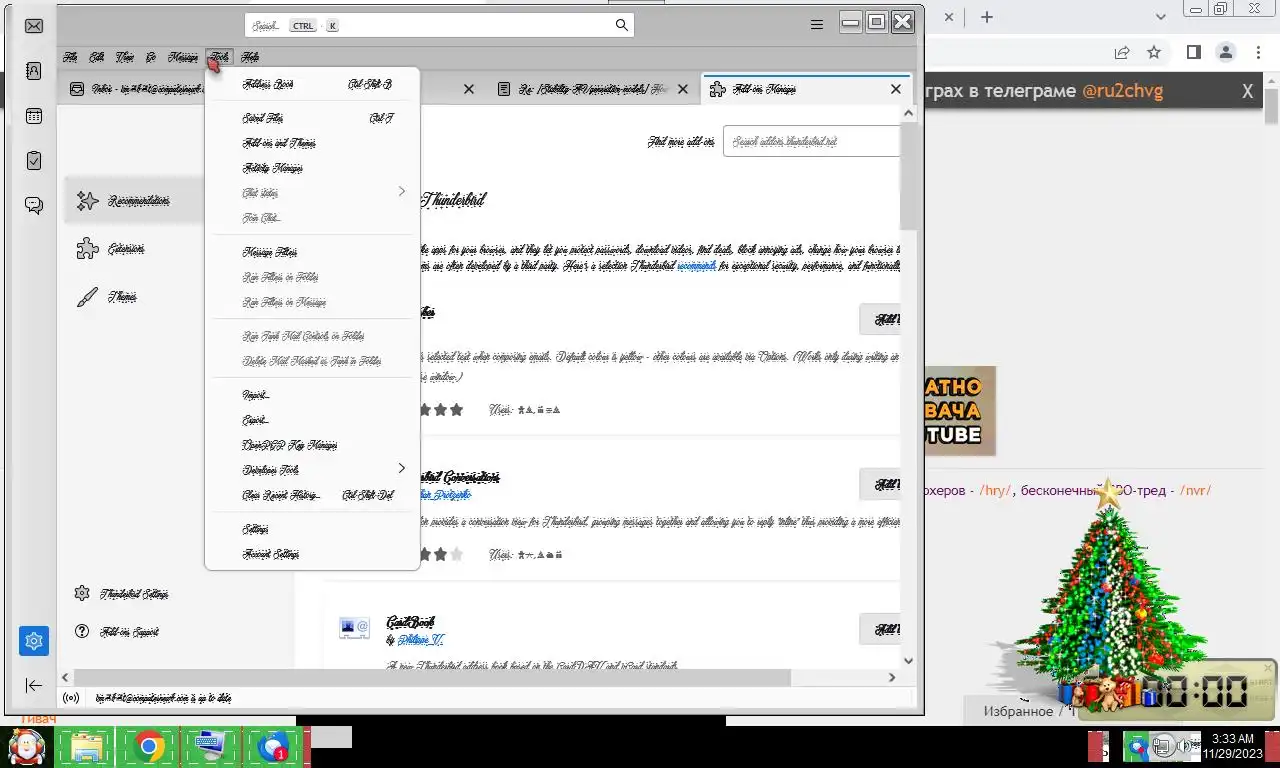Click the blue settings gear in spaces toolbar

coord(34,641)
